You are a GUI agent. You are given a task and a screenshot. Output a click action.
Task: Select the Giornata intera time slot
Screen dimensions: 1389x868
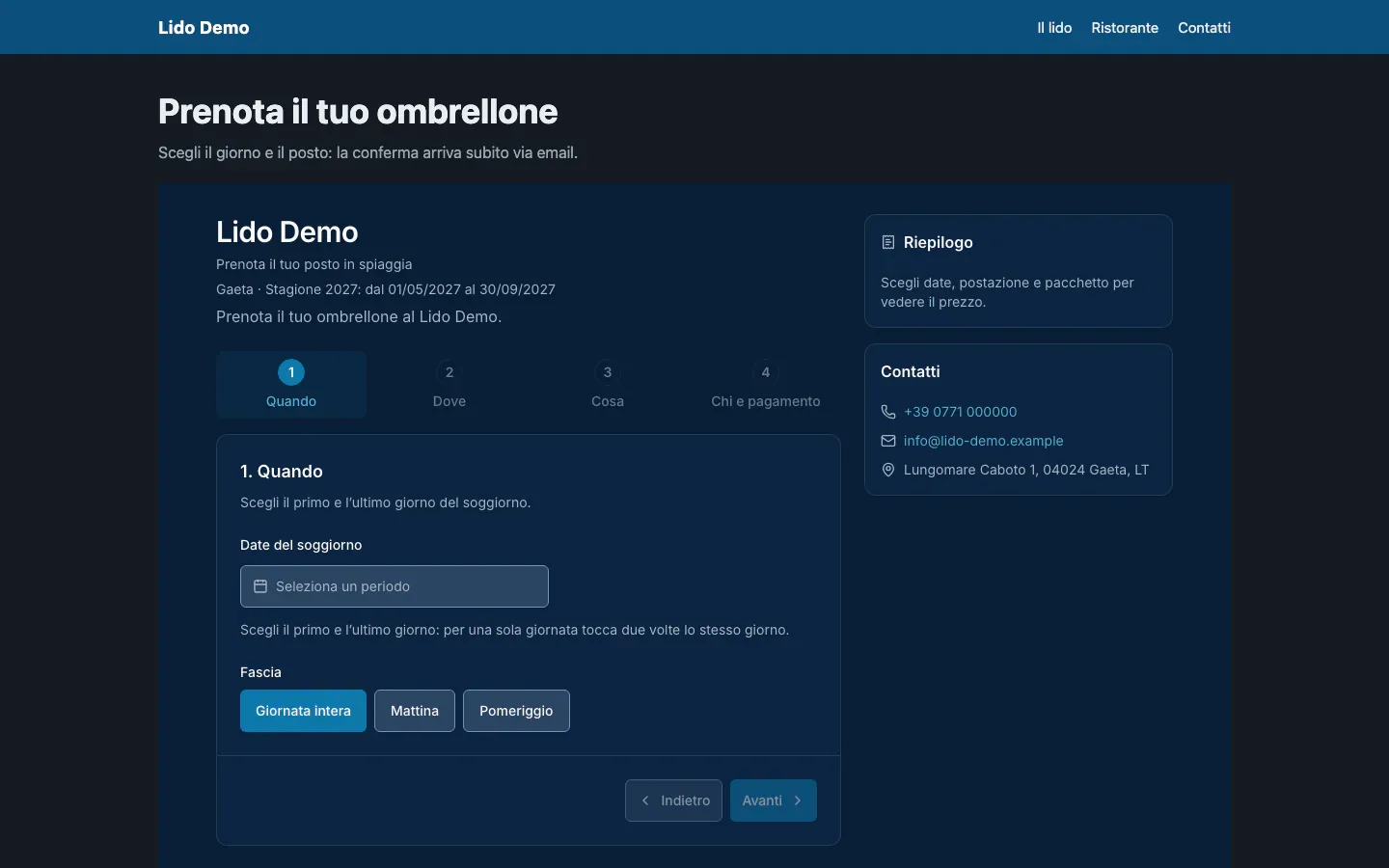[303, 711]
